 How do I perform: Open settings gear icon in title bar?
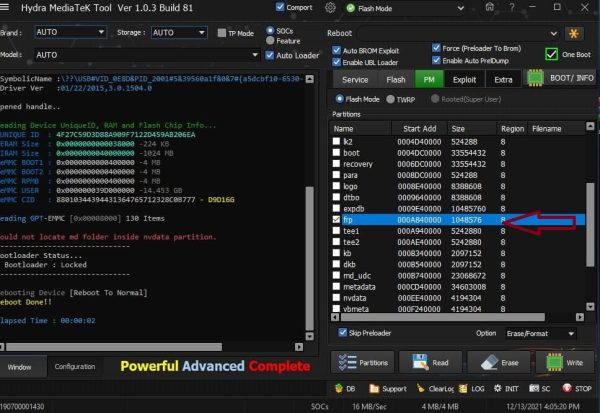[330, 8]
